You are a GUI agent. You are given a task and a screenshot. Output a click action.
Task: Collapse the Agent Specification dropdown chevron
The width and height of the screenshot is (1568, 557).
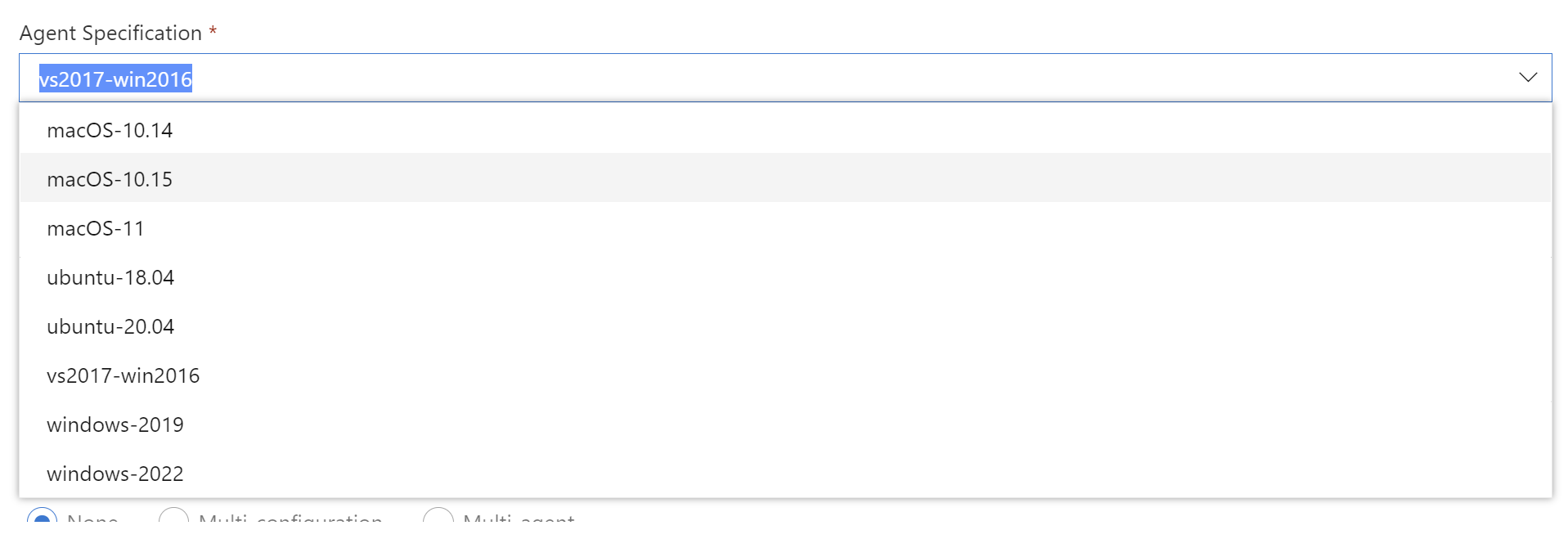pos(1527,78)
